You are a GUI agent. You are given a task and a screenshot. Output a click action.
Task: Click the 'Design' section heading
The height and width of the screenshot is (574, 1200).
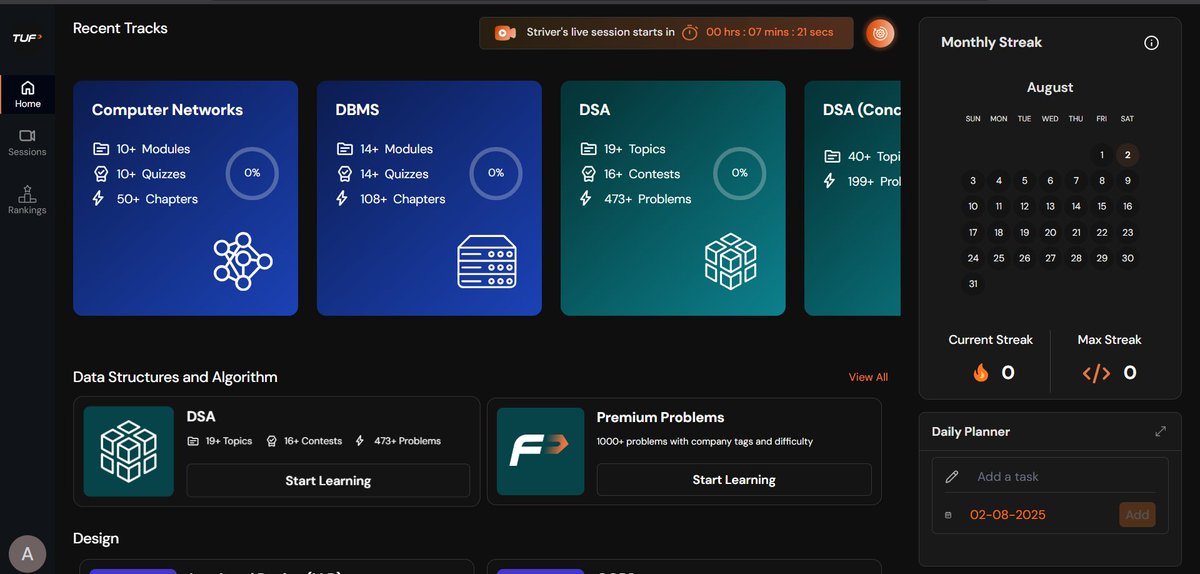click(x=96, y=538)
